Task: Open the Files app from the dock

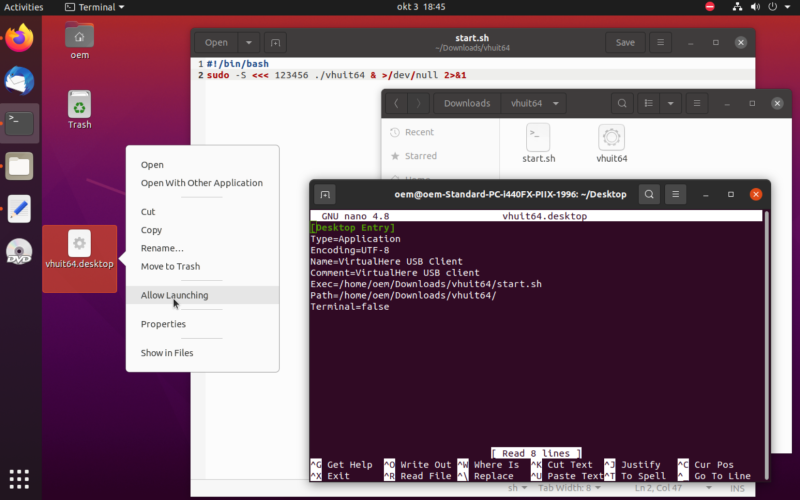Action: pos(19,166)
